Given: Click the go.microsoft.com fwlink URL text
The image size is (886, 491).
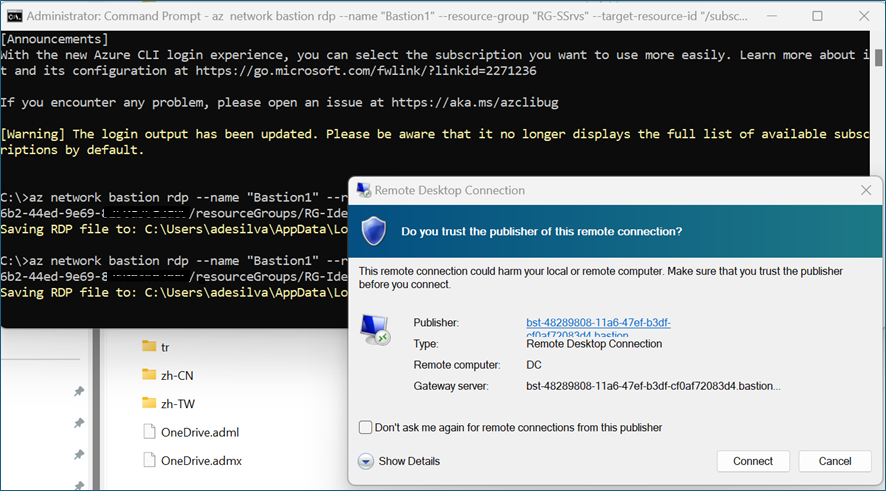Looking at the screenshot, I should [366, 71].
